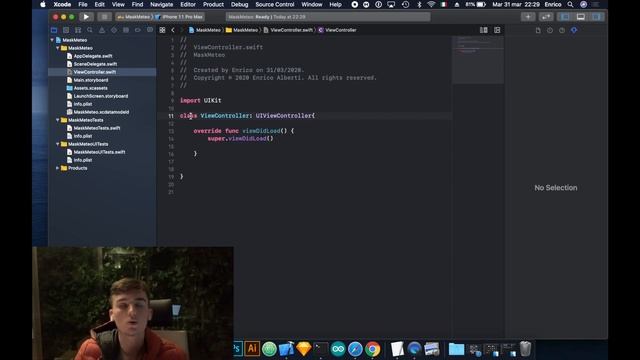Place cursor on the import UIKit line
The image size is (640, 360).
pyautogui.click(x=200, y=100)
